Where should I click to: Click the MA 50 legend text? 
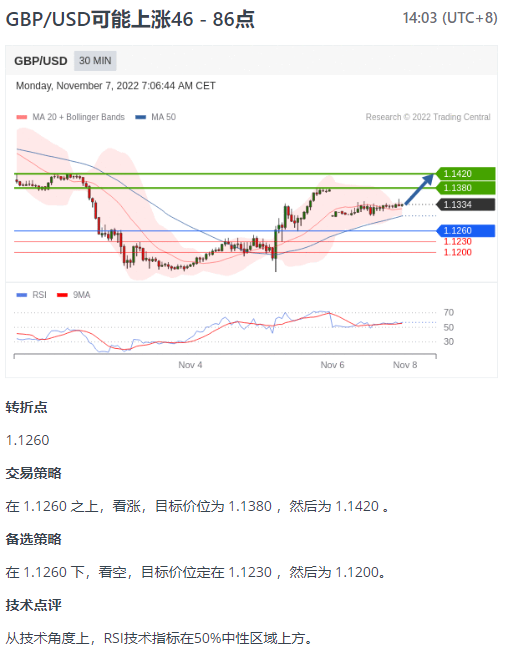[x=163, y=117]
